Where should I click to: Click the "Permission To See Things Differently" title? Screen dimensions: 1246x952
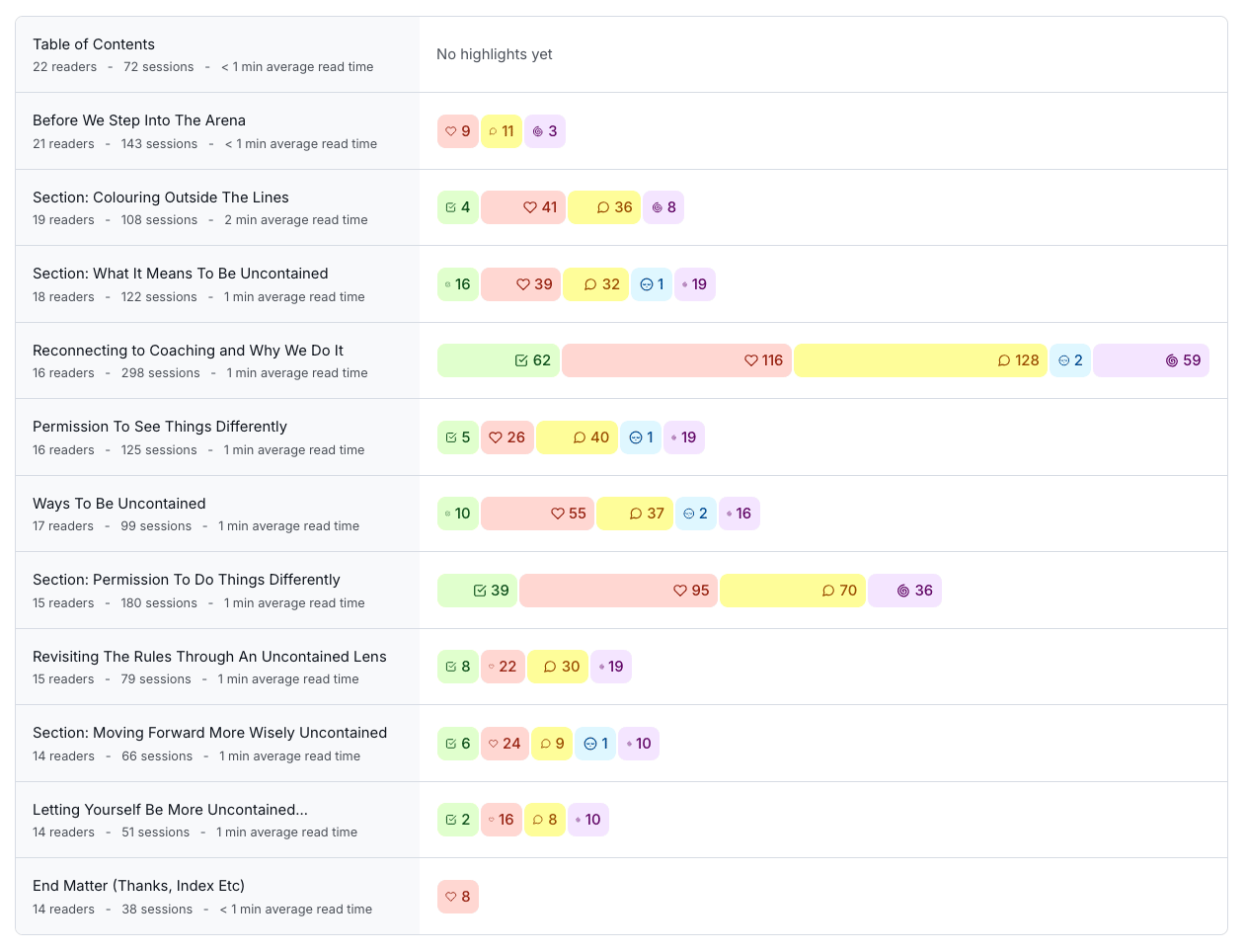tap(160, 427)
